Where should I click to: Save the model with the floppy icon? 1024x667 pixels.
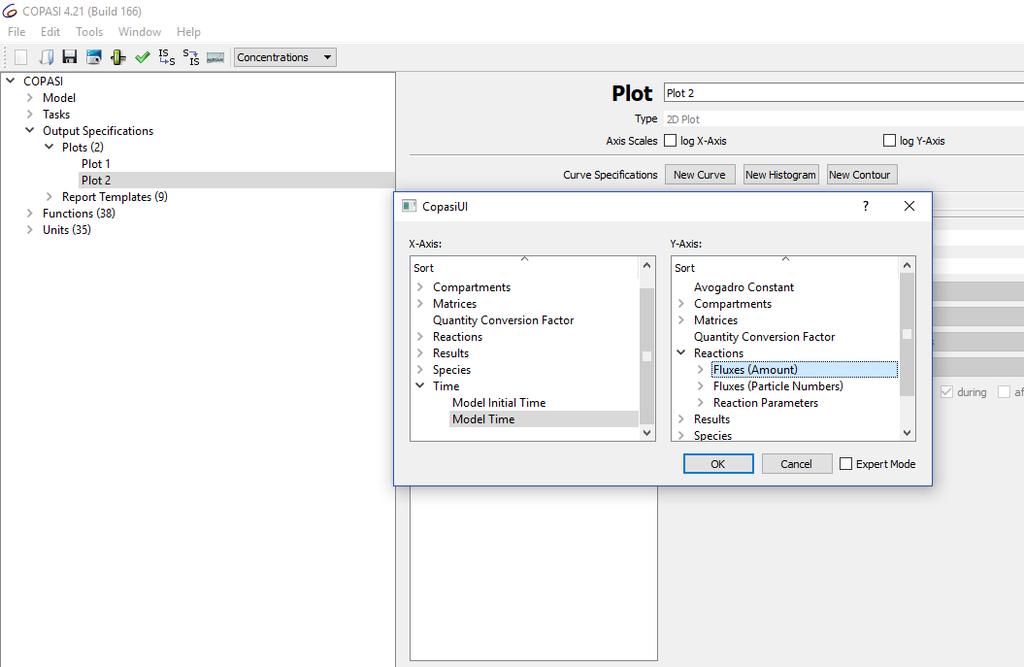pyautogui.click(x=70, y=57)
